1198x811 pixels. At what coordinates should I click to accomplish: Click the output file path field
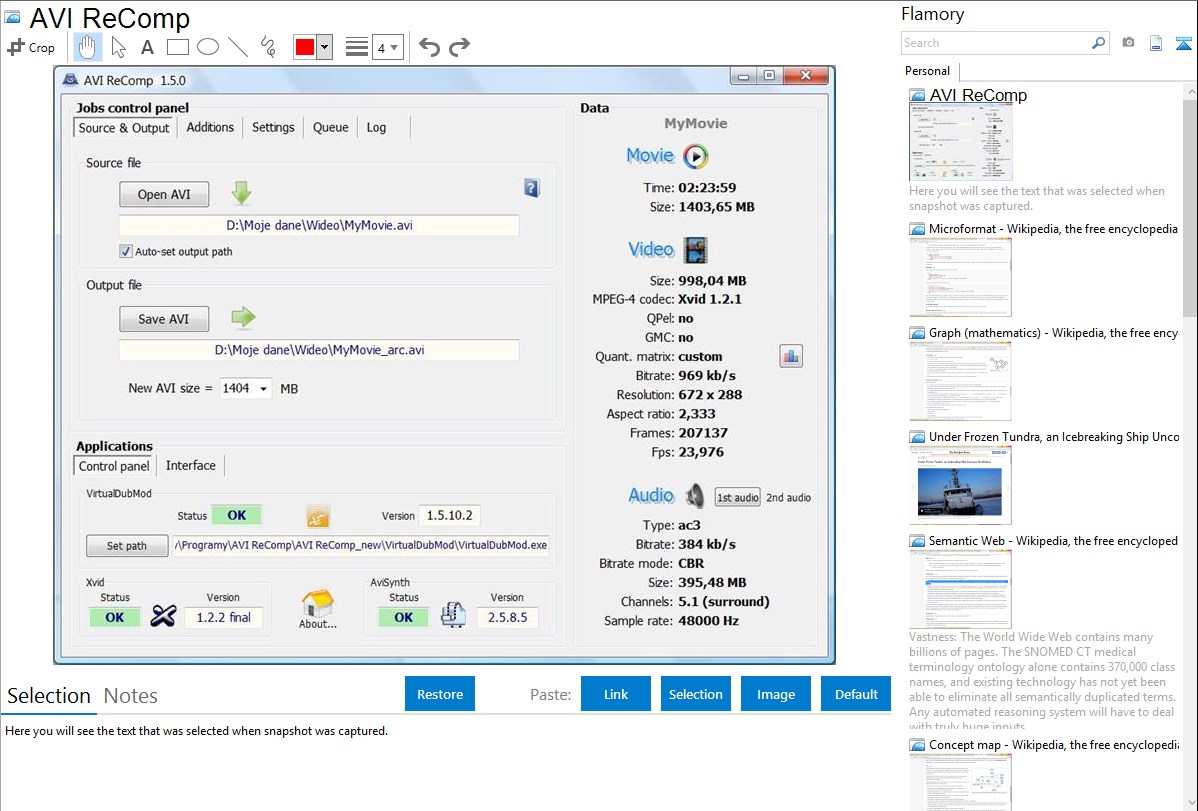[x=319, y=350]
